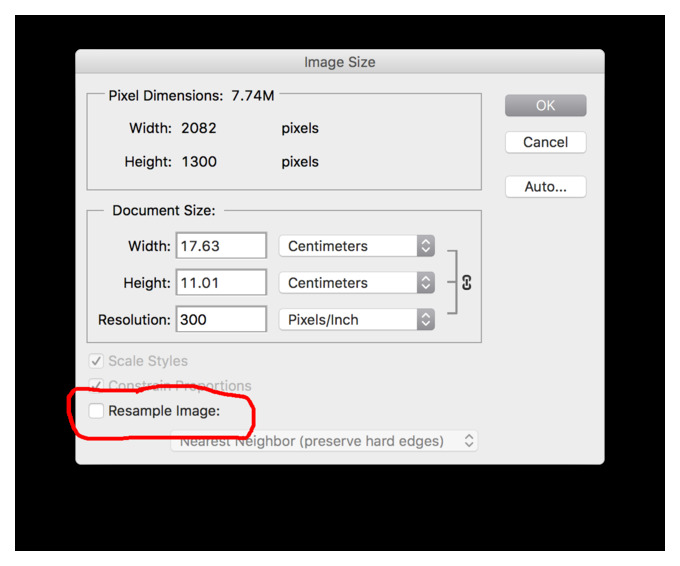This screenshot has height=566, width=680.
Task: Click the Resolution input field
Action: (x=221, y=319)
